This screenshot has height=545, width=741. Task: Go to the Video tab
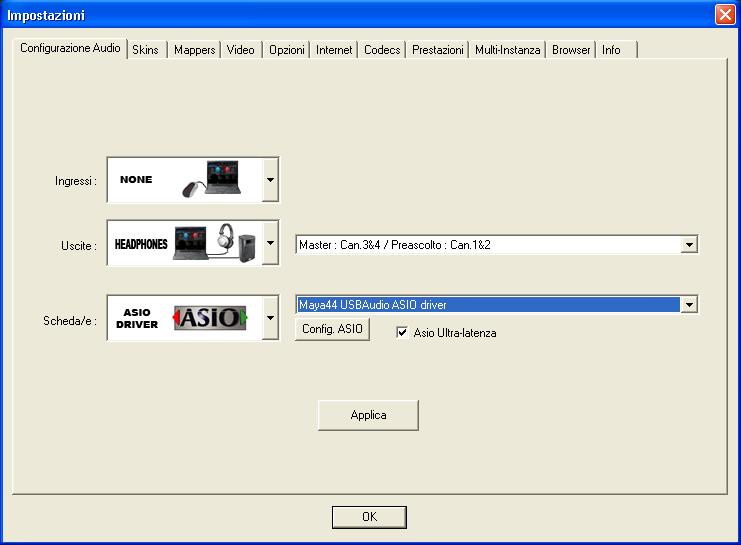[x=241, y=50]
